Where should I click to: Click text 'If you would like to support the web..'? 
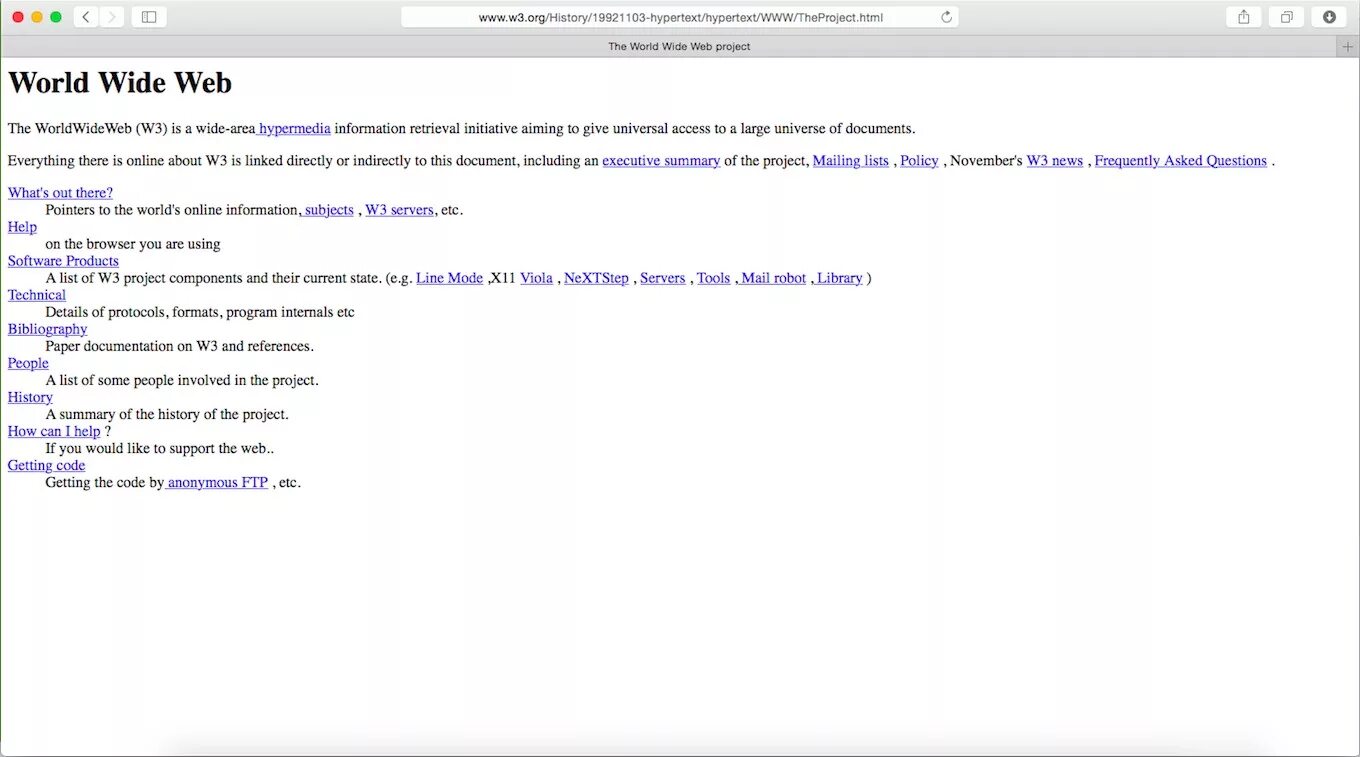[159, 447]
